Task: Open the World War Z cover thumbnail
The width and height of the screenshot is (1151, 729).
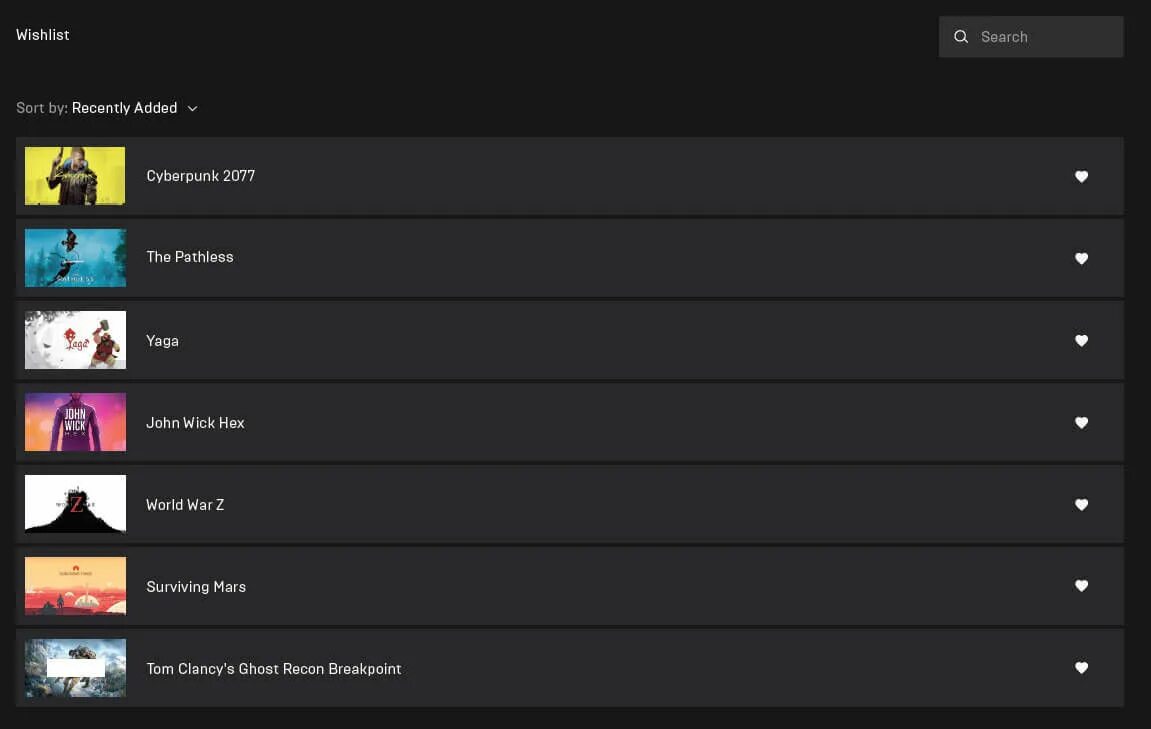Action: (76, 504)
